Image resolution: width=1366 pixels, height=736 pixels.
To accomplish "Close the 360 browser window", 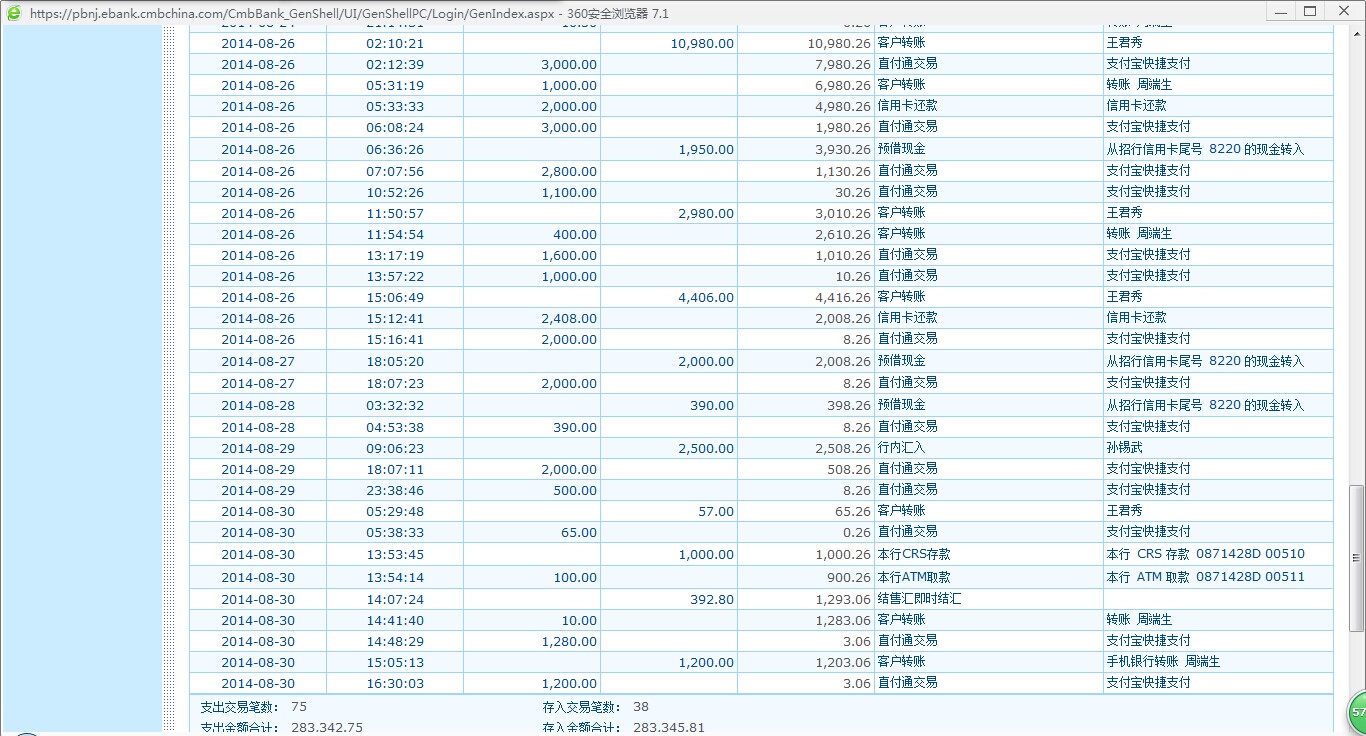I will [x=1341, y=11].
